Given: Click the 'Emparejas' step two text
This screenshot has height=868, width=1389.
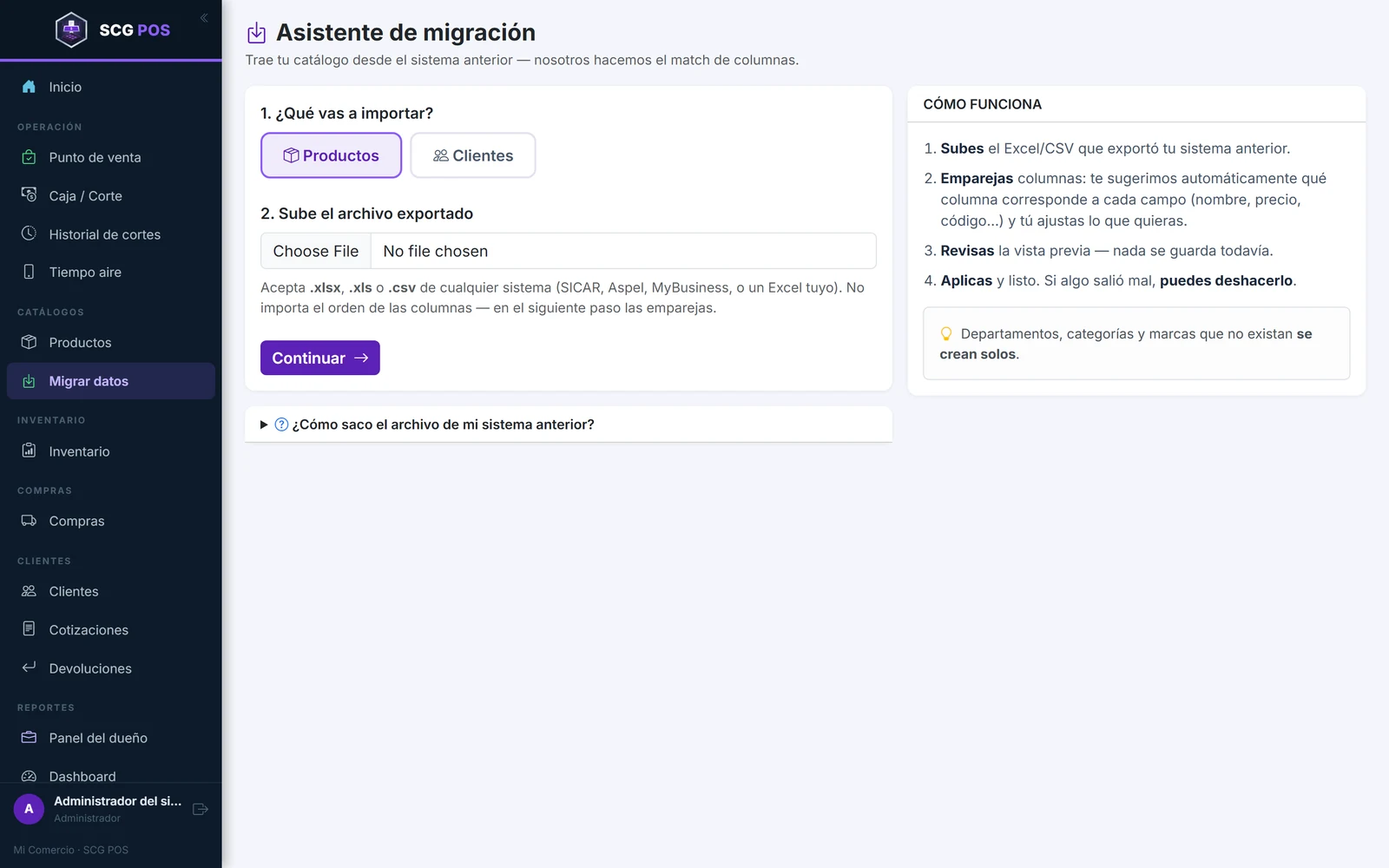Looking at the screenshot, I should [x=977, y=178].
